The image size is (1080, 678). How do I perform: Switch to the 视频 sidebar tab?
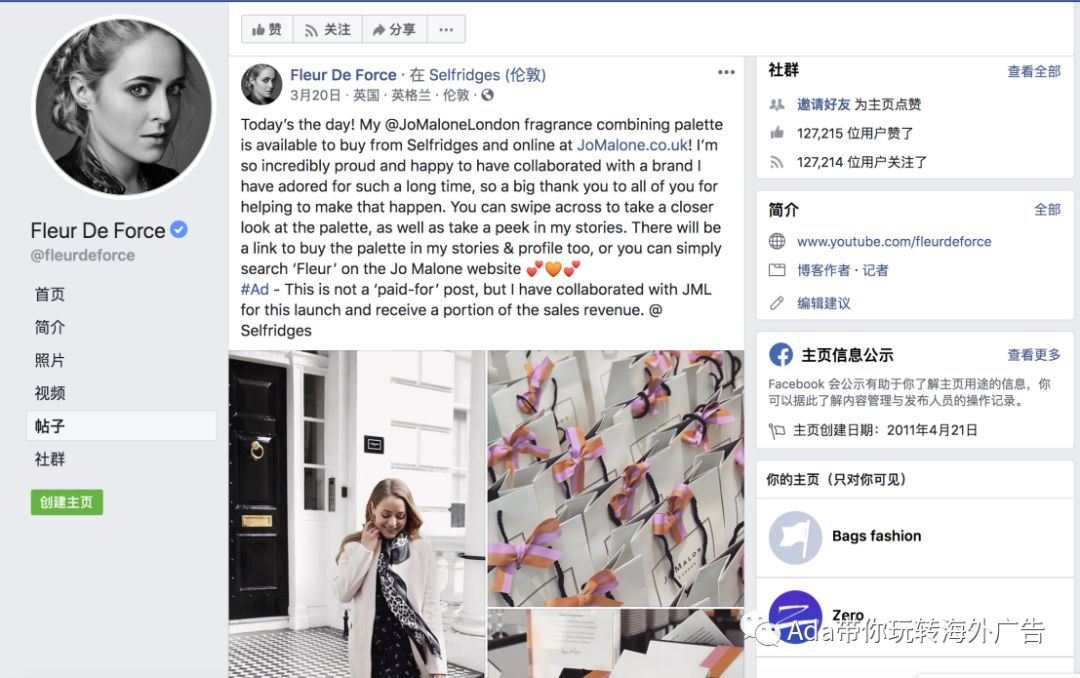[x=50, y=393]
